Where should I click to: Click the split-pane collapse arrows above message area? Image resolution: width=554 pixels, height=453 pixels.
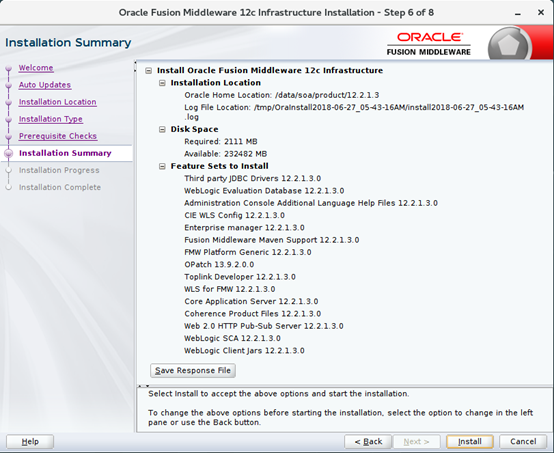coord(144,386)
